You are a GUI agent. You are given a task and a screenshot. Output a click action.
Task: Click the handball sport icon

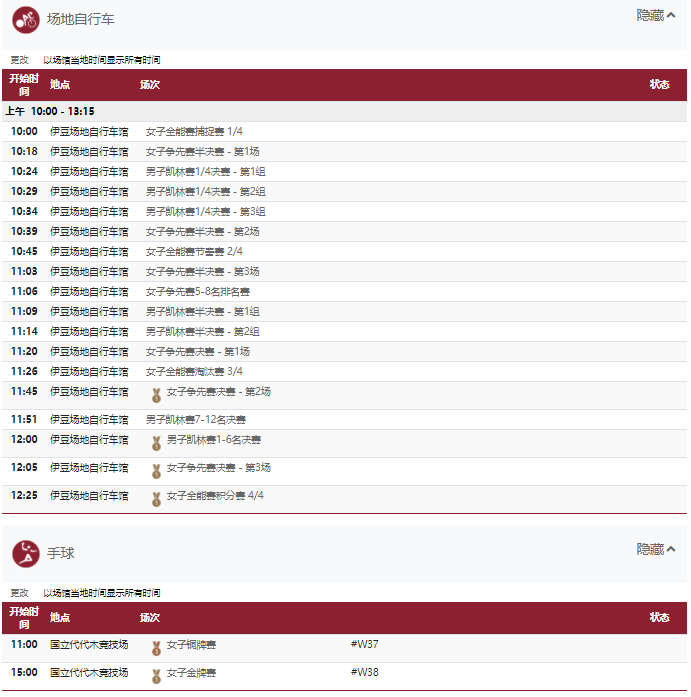26,554
